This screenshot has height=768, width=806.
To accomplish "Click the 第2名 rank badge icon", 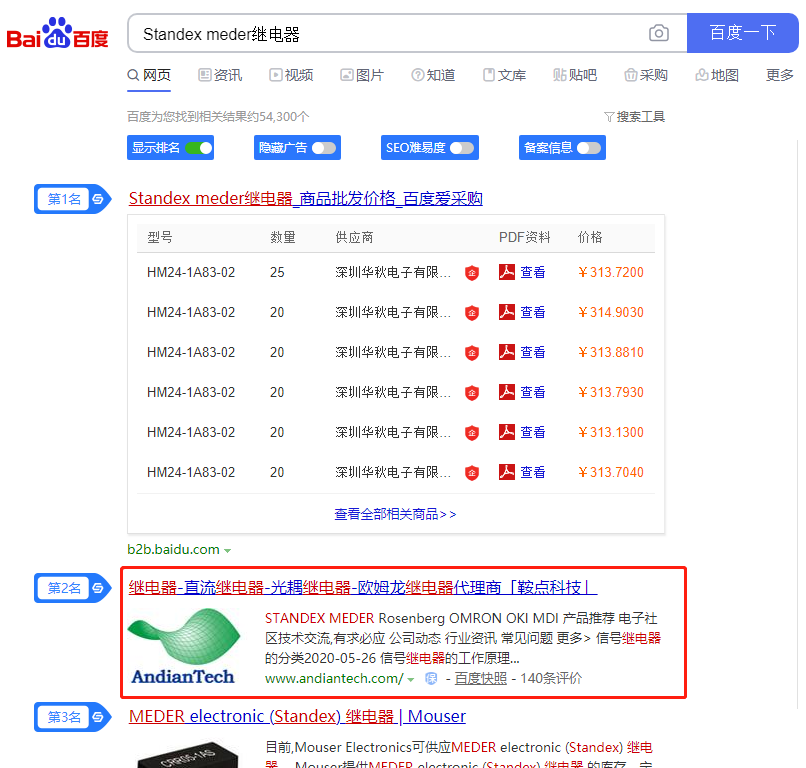I will [x=72, y=588].
